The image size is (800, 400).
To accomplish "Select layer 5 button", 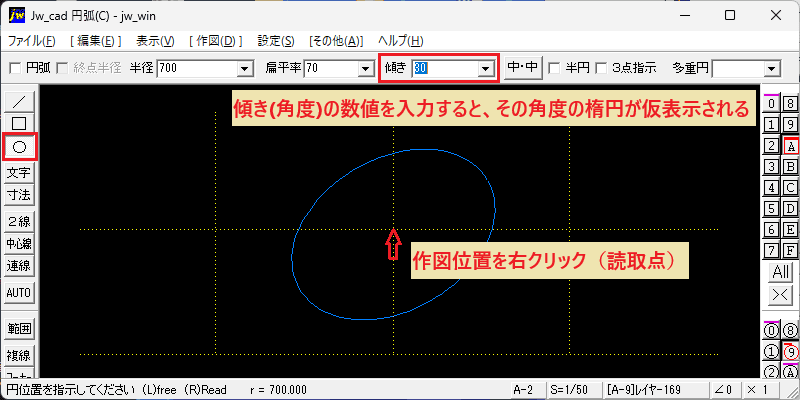I will click(771, 209).
